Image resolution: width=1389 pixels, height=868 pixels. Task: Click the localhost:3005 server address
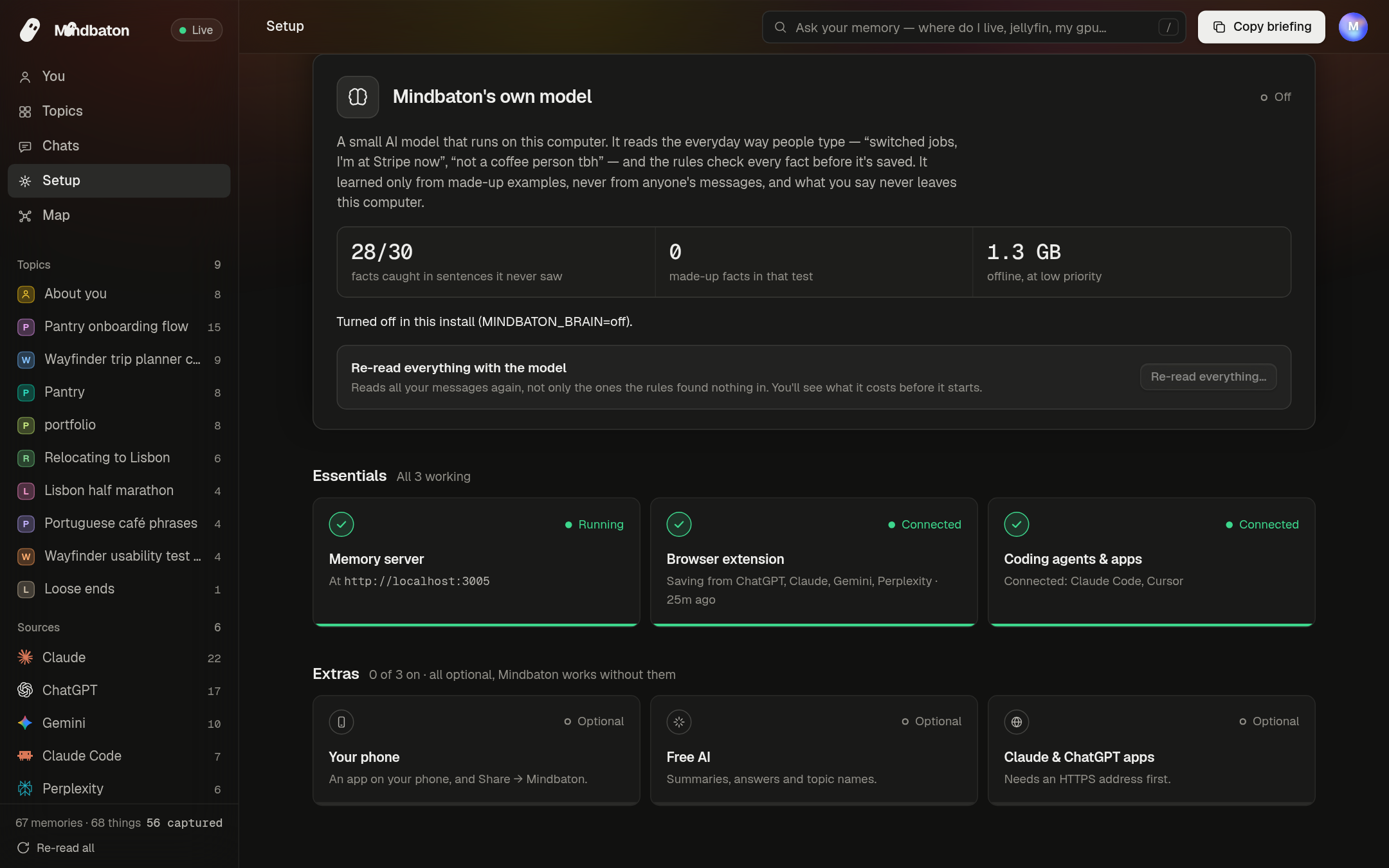point(417,581)
